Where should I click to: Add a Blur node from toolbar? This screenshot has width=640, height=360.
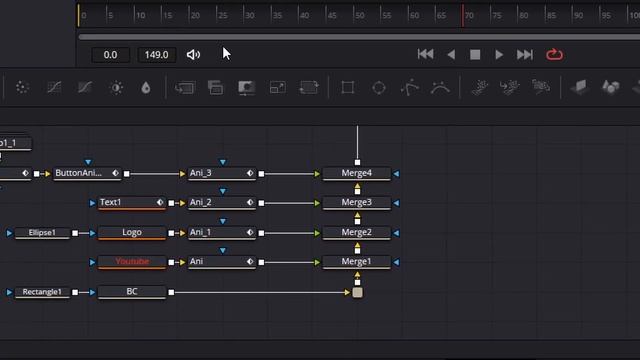tap(146, 87)
